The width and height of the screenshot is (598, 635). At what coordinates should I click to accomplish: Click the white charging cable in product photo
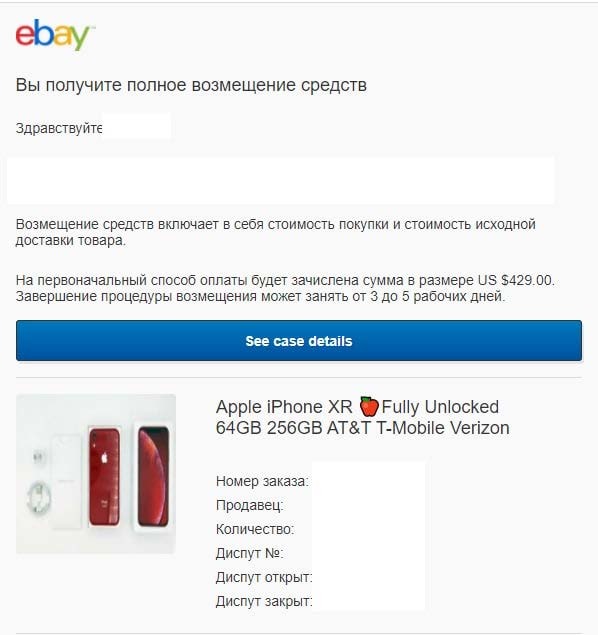39,497
